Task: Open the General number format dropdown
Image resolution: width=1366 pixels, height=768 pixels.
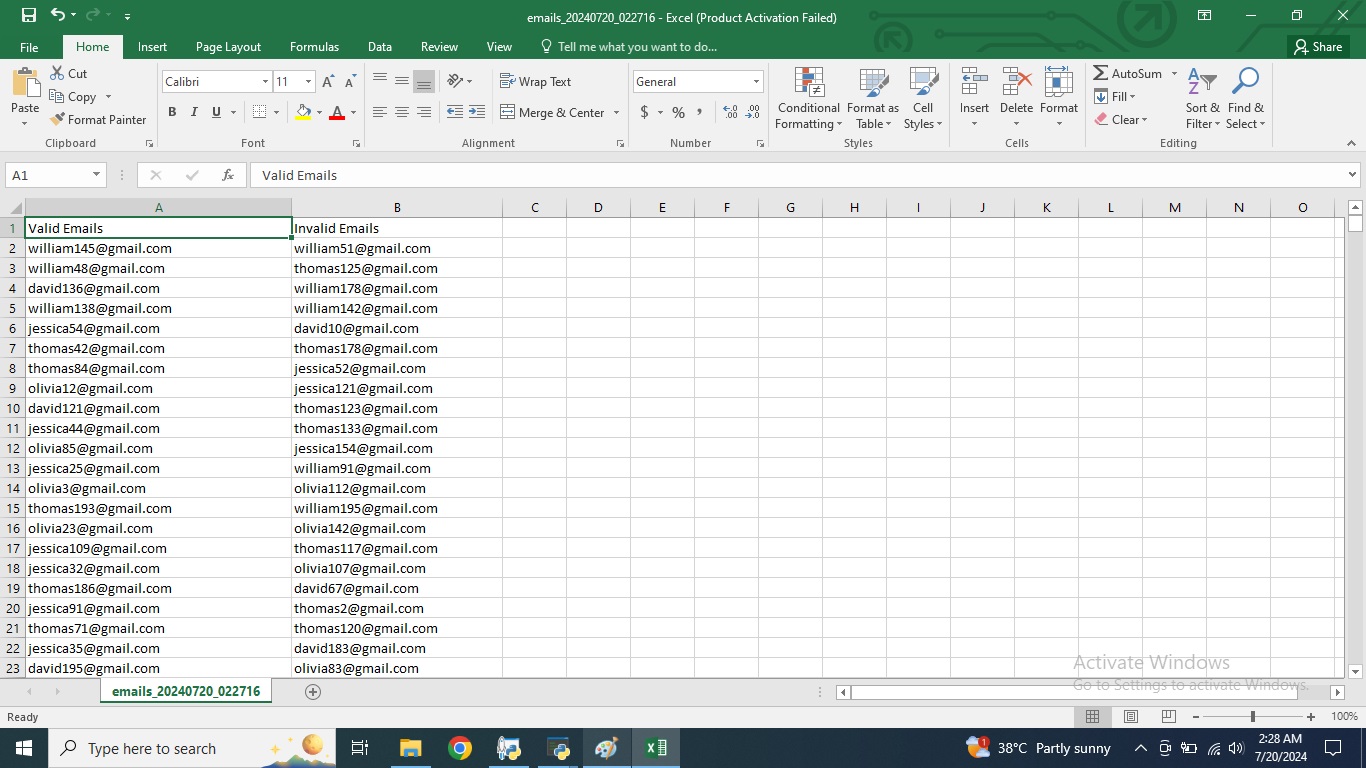Action: click(x=756, y=82)
